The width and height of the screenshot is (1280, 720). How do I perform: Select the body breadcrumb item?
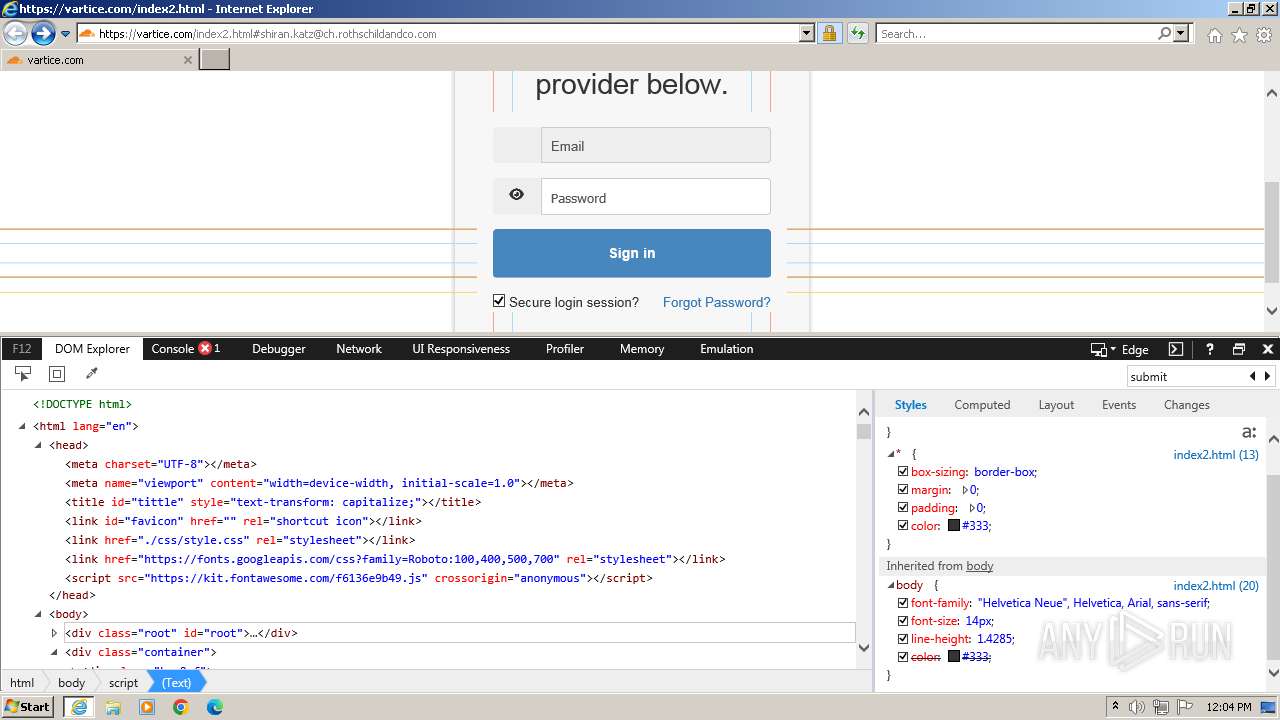click(x=72, y=683)
